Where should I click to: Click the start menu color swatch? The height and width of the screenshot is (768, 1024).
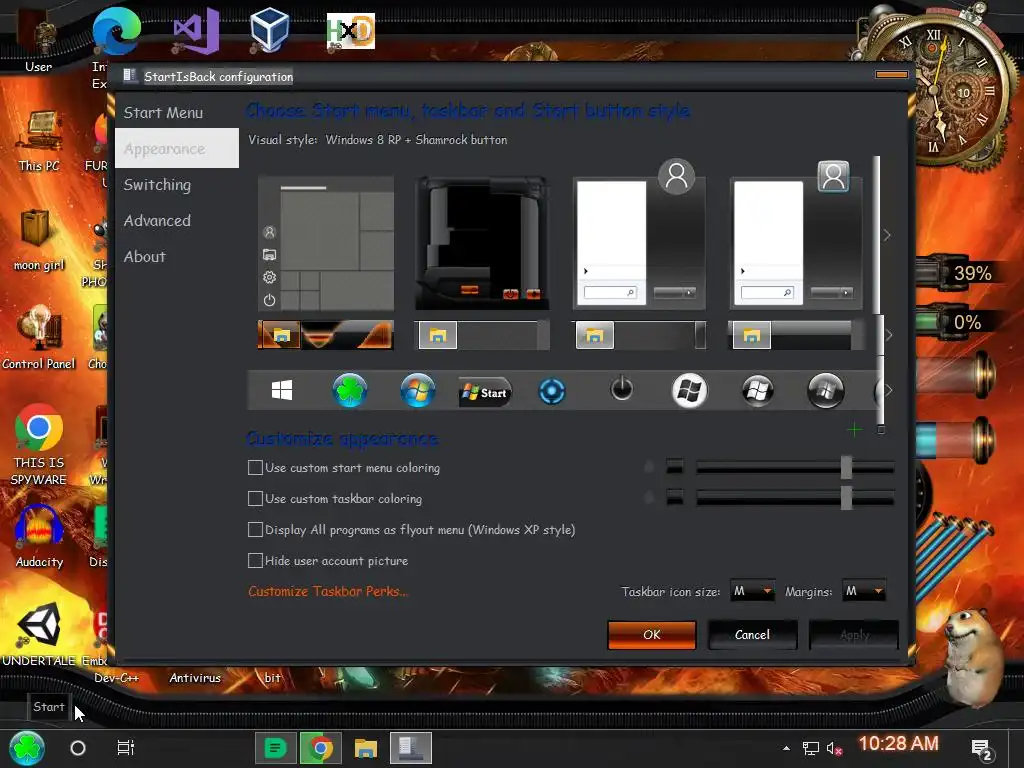(x=675, y=466)
